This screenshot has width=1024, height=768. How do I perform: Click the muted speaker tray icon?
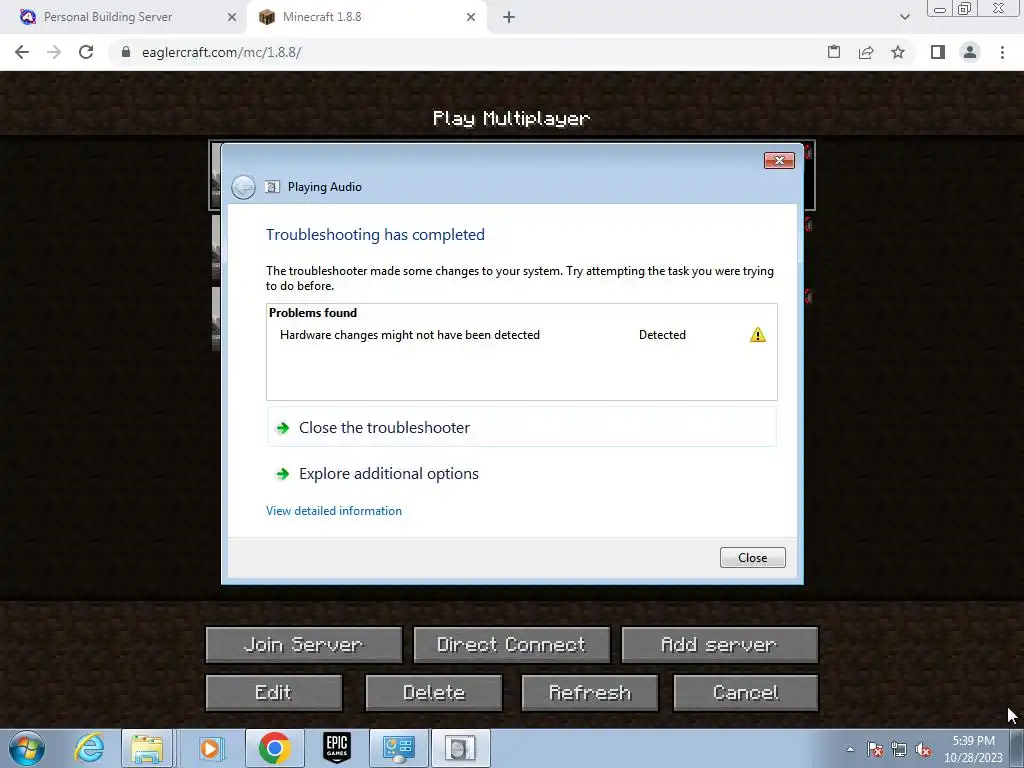coord(923,750)
